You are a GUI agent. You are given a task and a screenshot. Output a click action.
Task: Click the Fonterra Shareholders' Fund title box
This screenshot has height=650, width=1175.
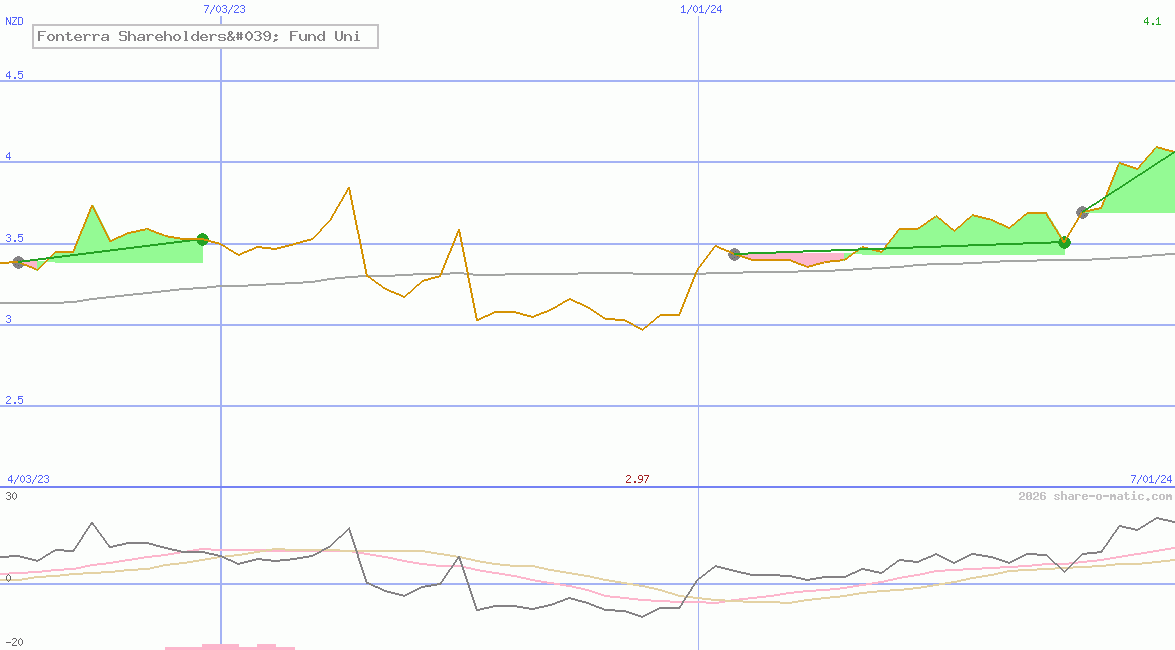(205, 37)
